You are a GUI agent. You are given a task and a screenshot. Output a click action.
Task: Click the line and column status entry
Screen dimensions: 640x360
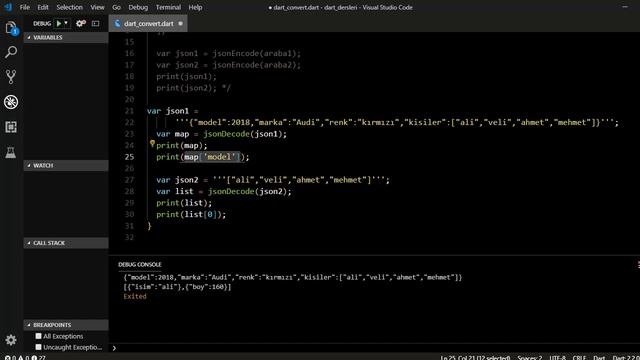click(475, 358)
